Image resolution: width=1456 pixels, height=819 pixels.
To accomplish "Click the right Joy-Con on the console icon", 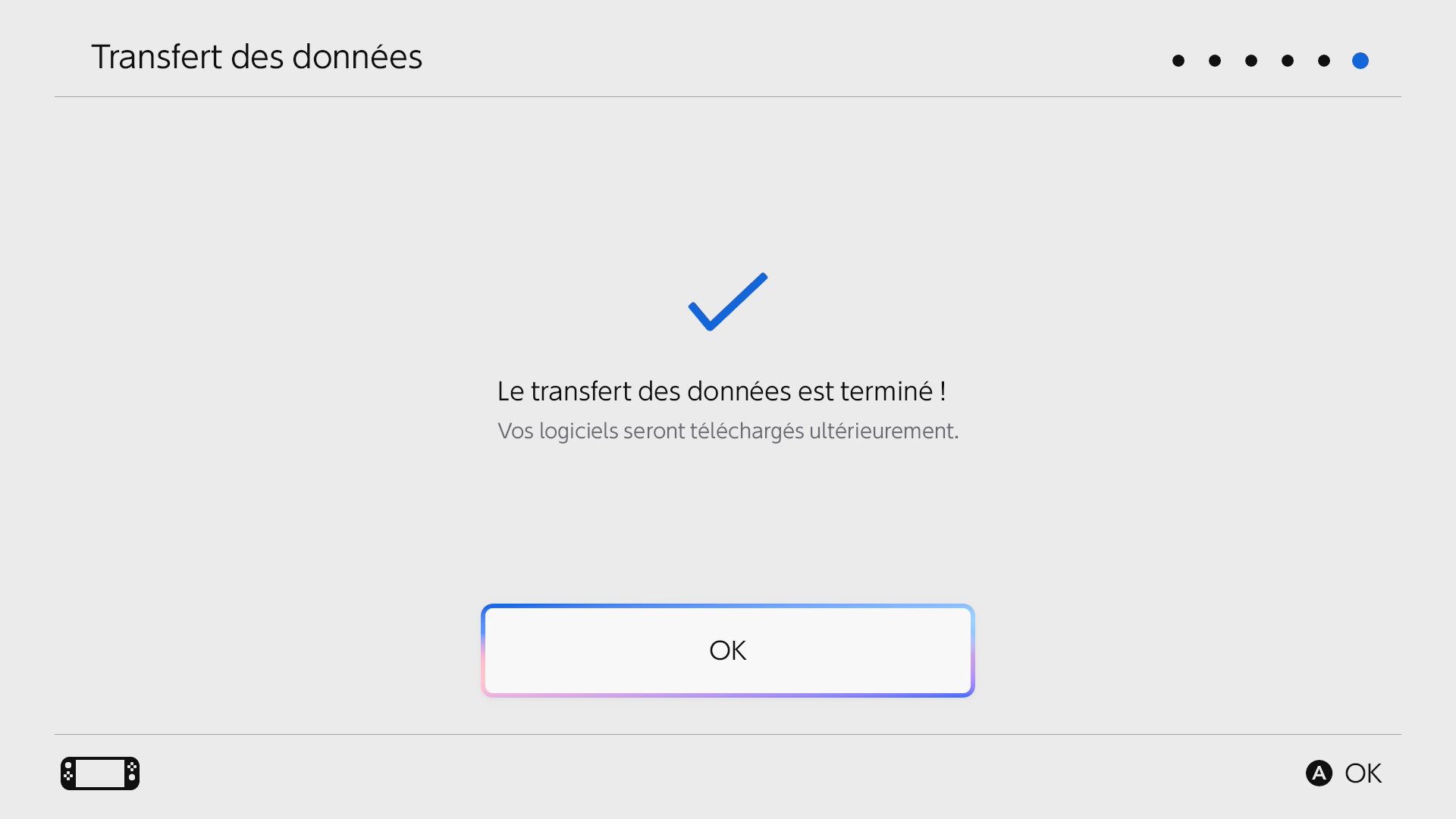I will click(x=132, y=773).
